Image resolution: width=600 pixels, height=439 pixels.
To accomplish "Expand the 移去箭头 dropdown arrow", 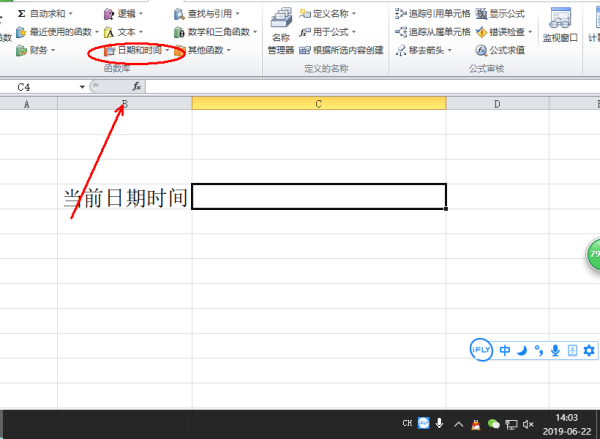I will pos(450,50).
